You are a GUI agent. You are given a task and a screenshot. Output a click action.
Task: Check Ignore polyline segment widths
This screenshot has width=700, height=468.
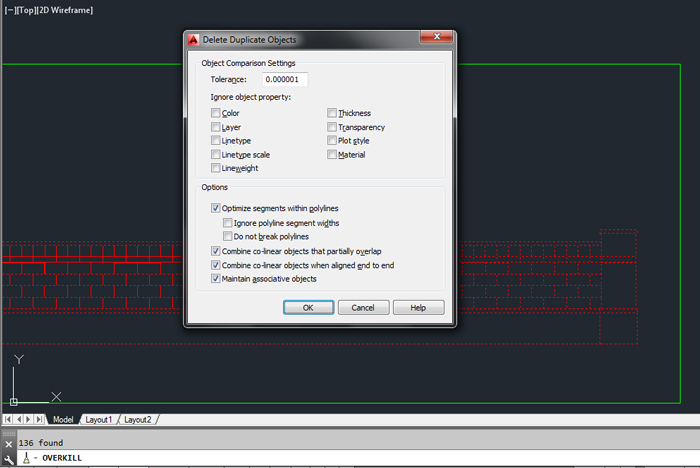pos(228,223)
